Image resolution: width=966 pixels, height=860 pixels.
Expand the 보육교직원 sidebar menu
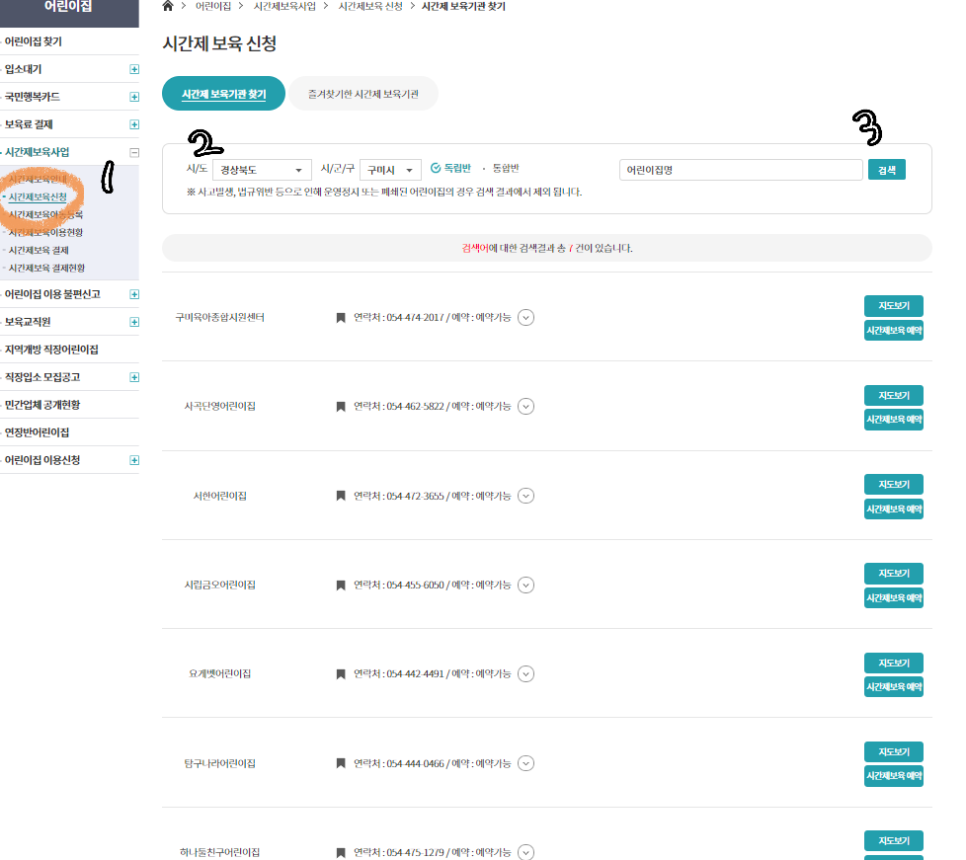tap(134, 322)
